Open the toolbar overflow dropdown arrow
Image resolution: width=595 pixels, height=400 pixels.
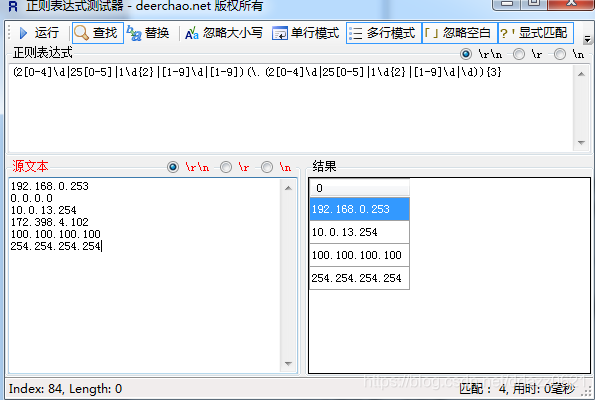587,39
